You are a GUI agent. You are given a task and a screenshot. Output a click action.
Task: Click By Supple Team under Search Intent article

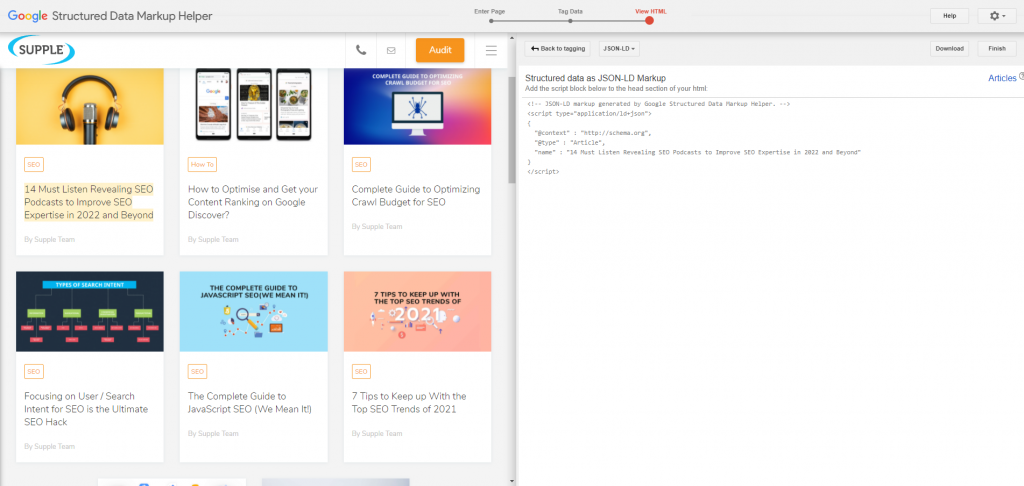click(x=50, y=446)
